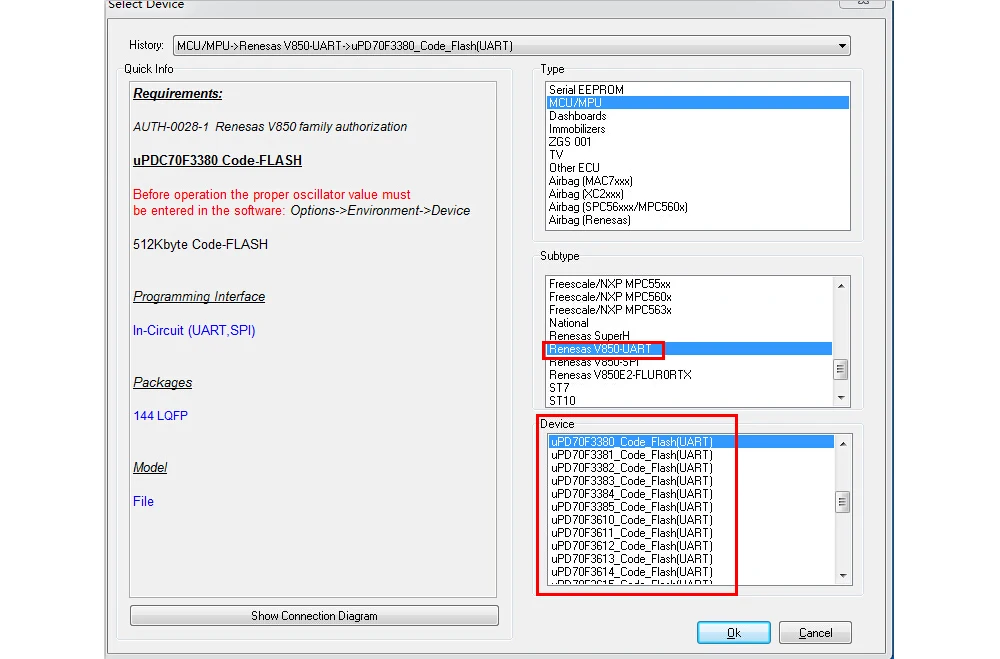Select Renesas V850E2-FLUR0RTX subtype

click(689, 375)
